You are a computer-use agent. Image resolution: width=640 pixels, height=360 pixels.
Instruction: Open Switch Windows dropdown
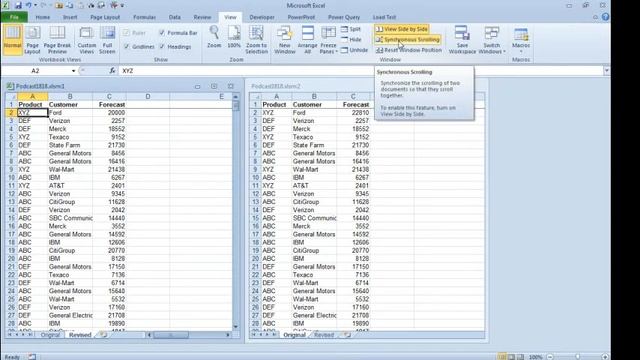[x=491, y=40]
